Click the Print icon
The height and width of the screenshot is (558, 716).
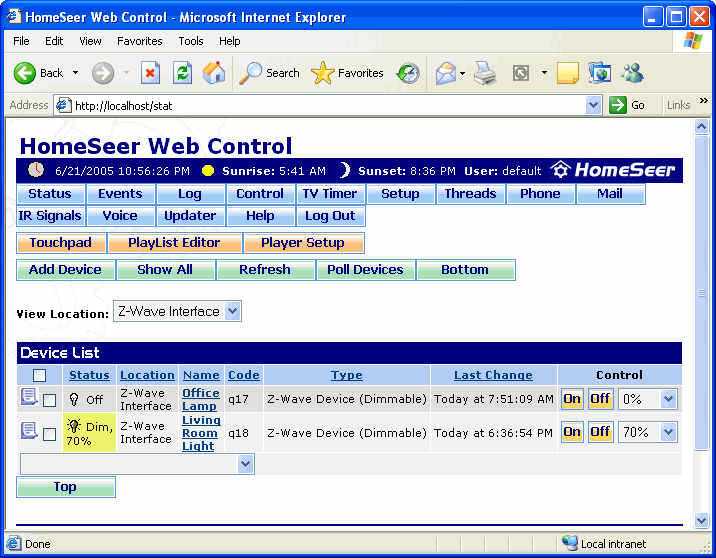pyautogui.click(x=484, y=73)
